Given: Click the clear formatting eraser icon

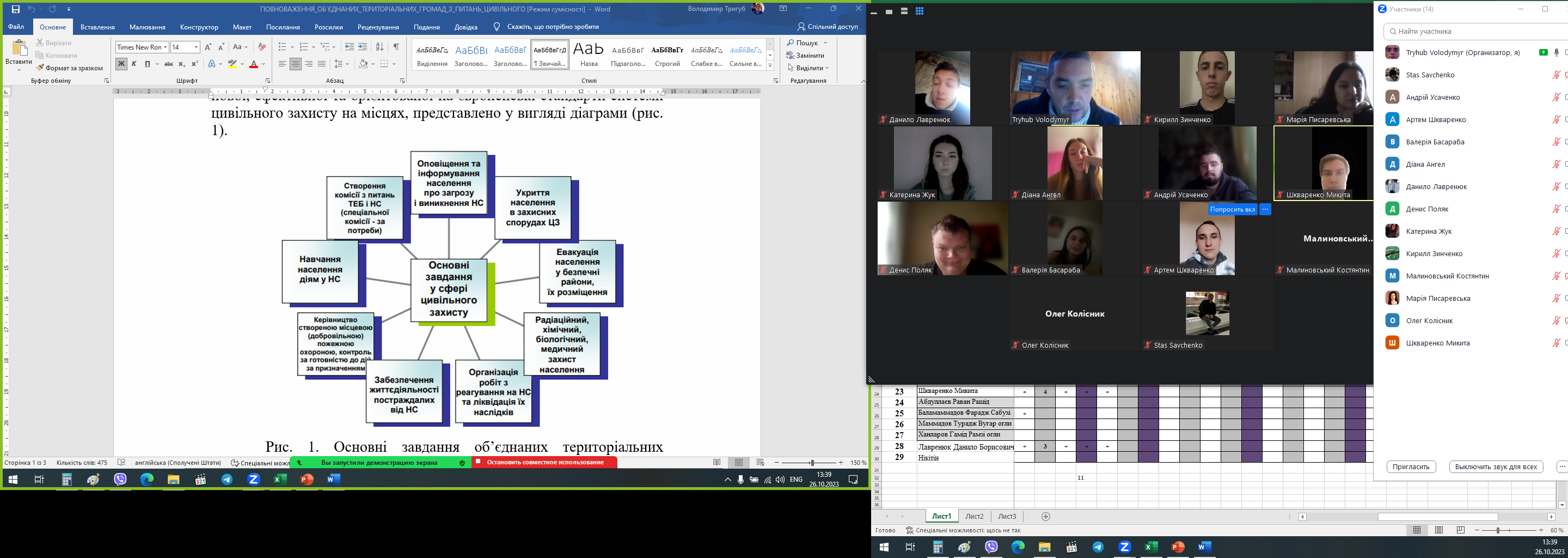Looking at the screenshot, I should (x=262, y=47).
